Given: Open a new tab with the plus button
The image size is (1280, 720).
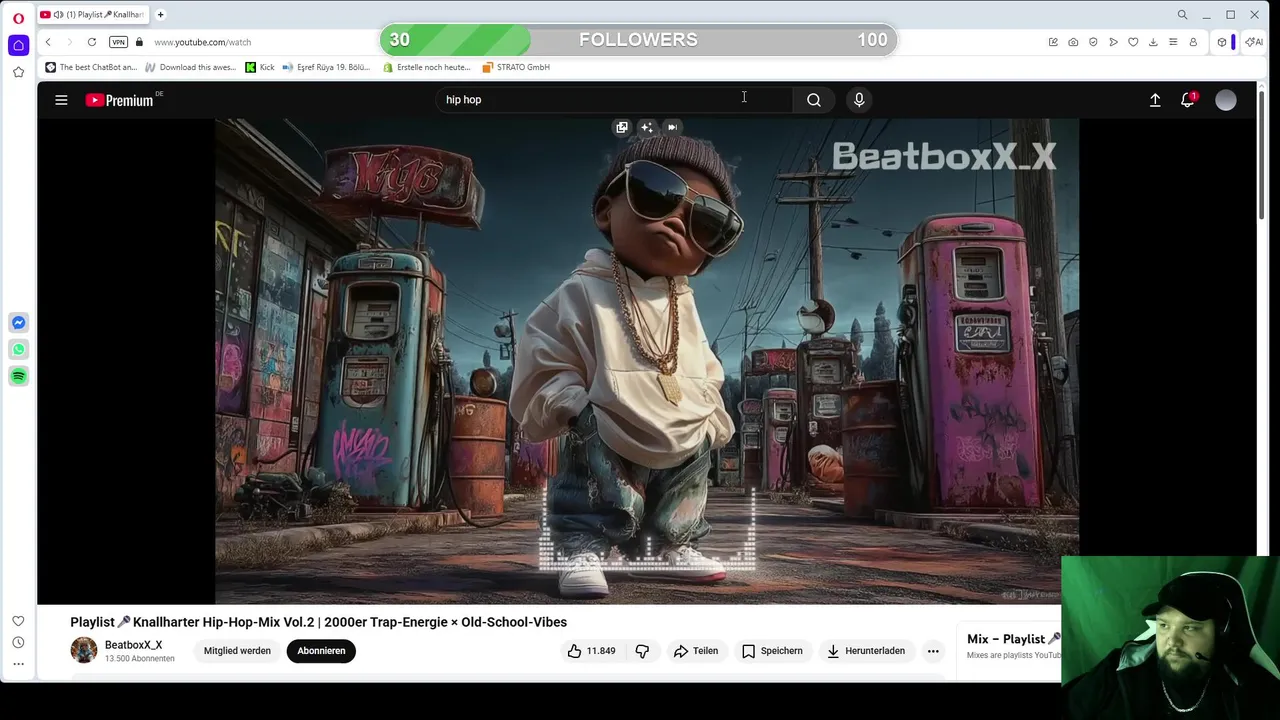Looking at the screenshot, I should tap(160, 15).
